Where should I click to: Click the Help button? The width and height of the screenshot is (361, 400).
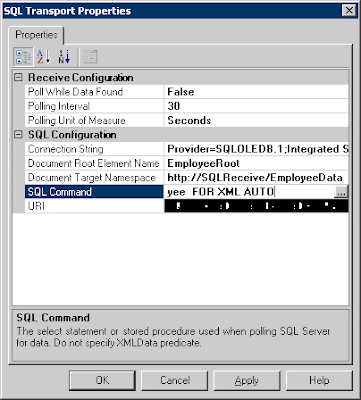point(319,380)
